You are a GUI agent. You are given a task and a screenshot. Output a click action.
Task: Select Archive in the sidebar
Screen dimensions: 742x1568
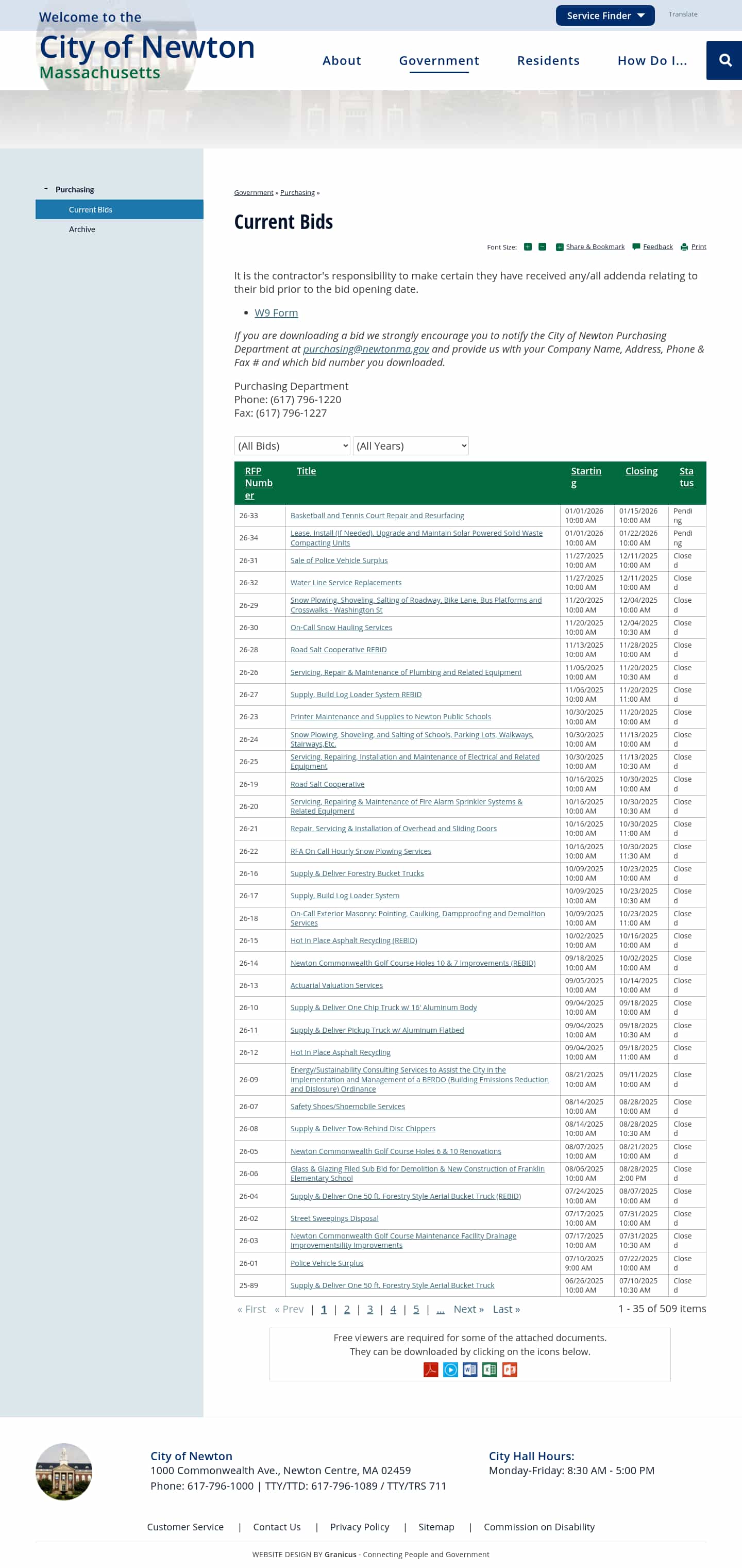[x=82, y=229]
